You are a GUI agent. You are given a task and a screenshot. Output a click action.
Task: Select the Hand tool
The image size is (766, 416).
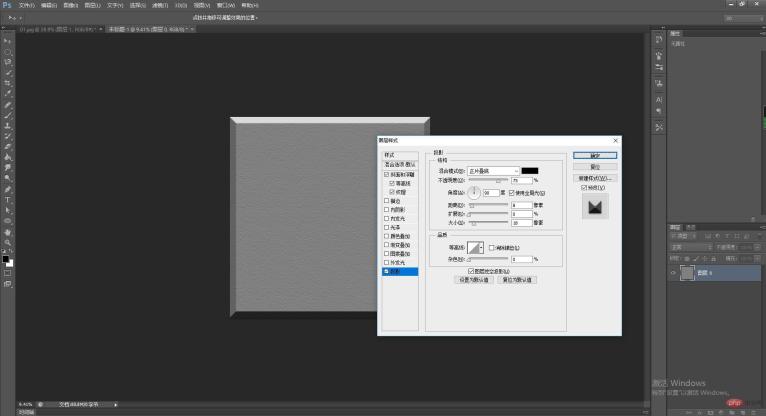8,232
